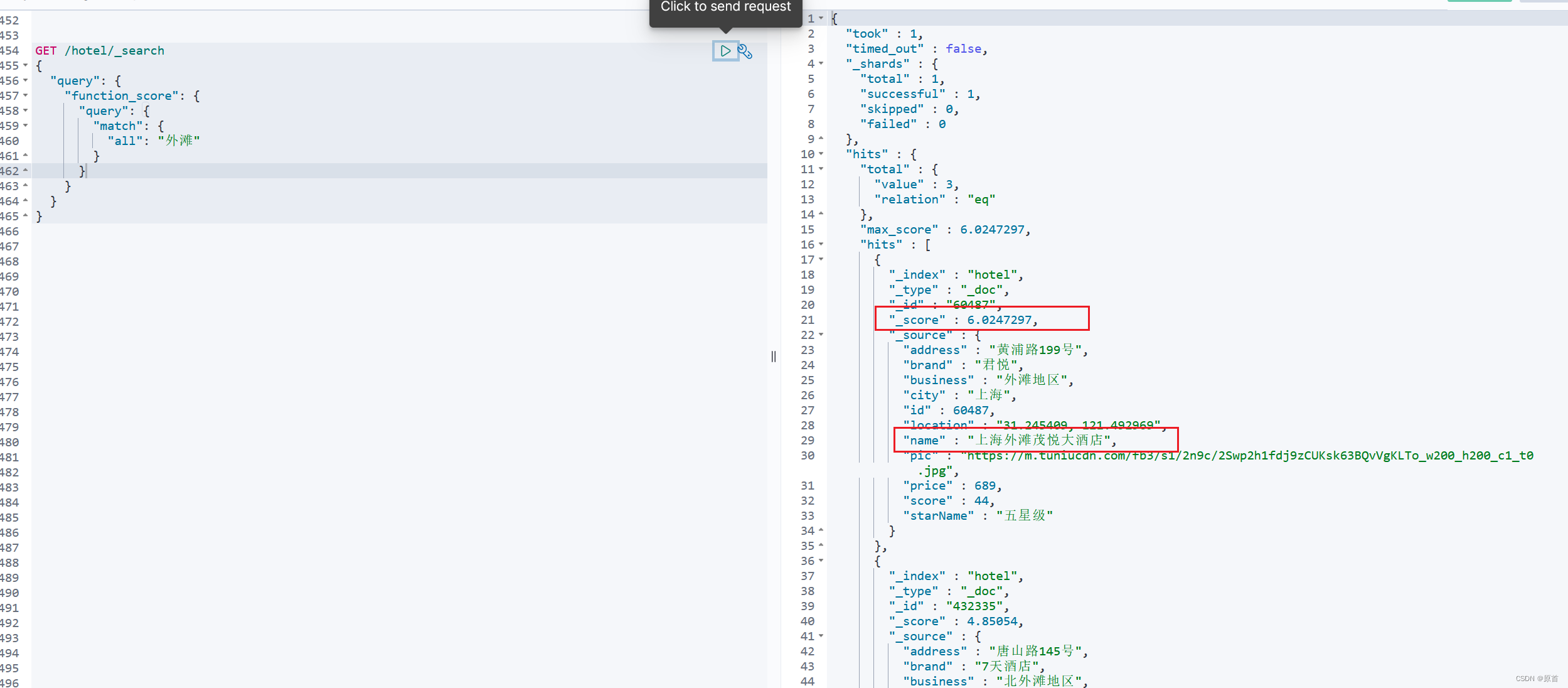Click the "successful" : 1 line

coord(920,94)
